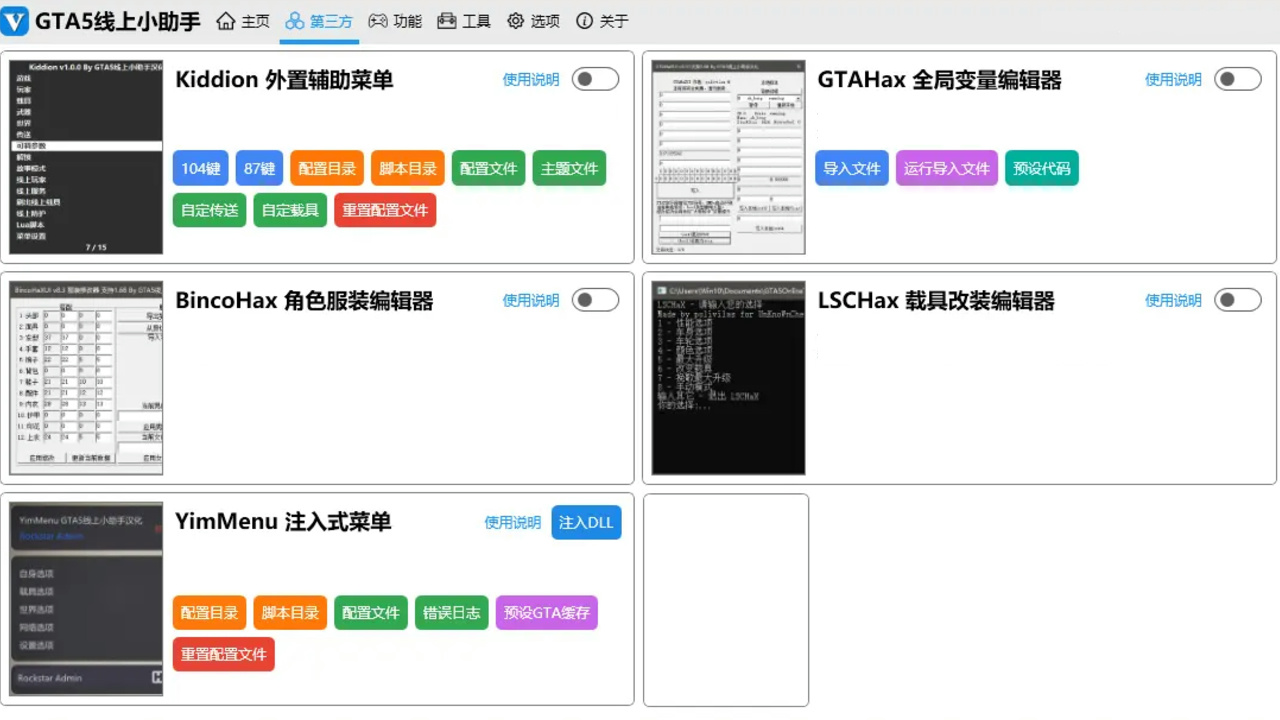Click the LSCHax 载具改装编辑器 title
Viewport: 1280px width, 720px height.
point(936,301)
